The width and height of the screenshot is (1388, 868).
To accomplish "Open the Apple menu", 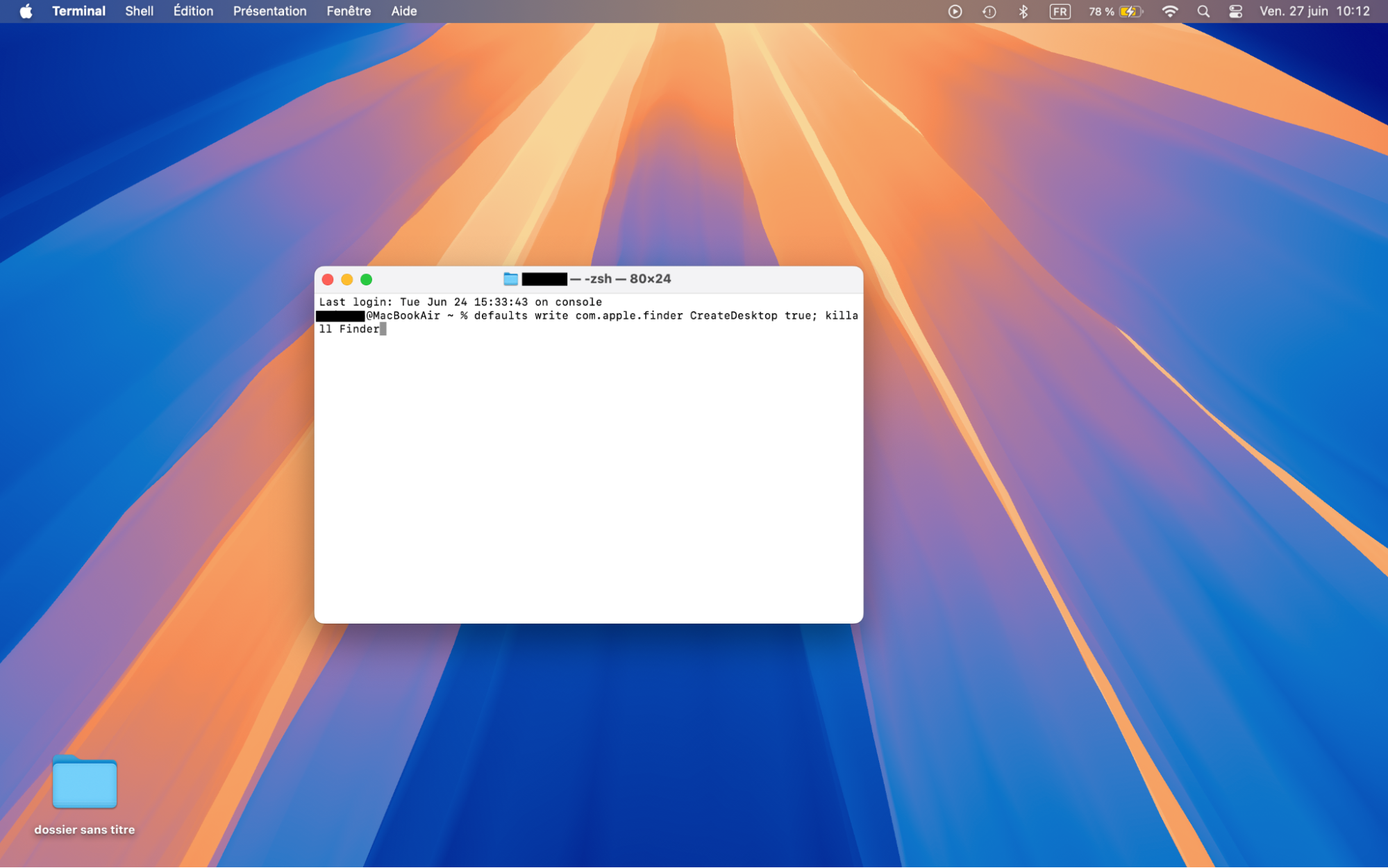I will pos(26,11).
